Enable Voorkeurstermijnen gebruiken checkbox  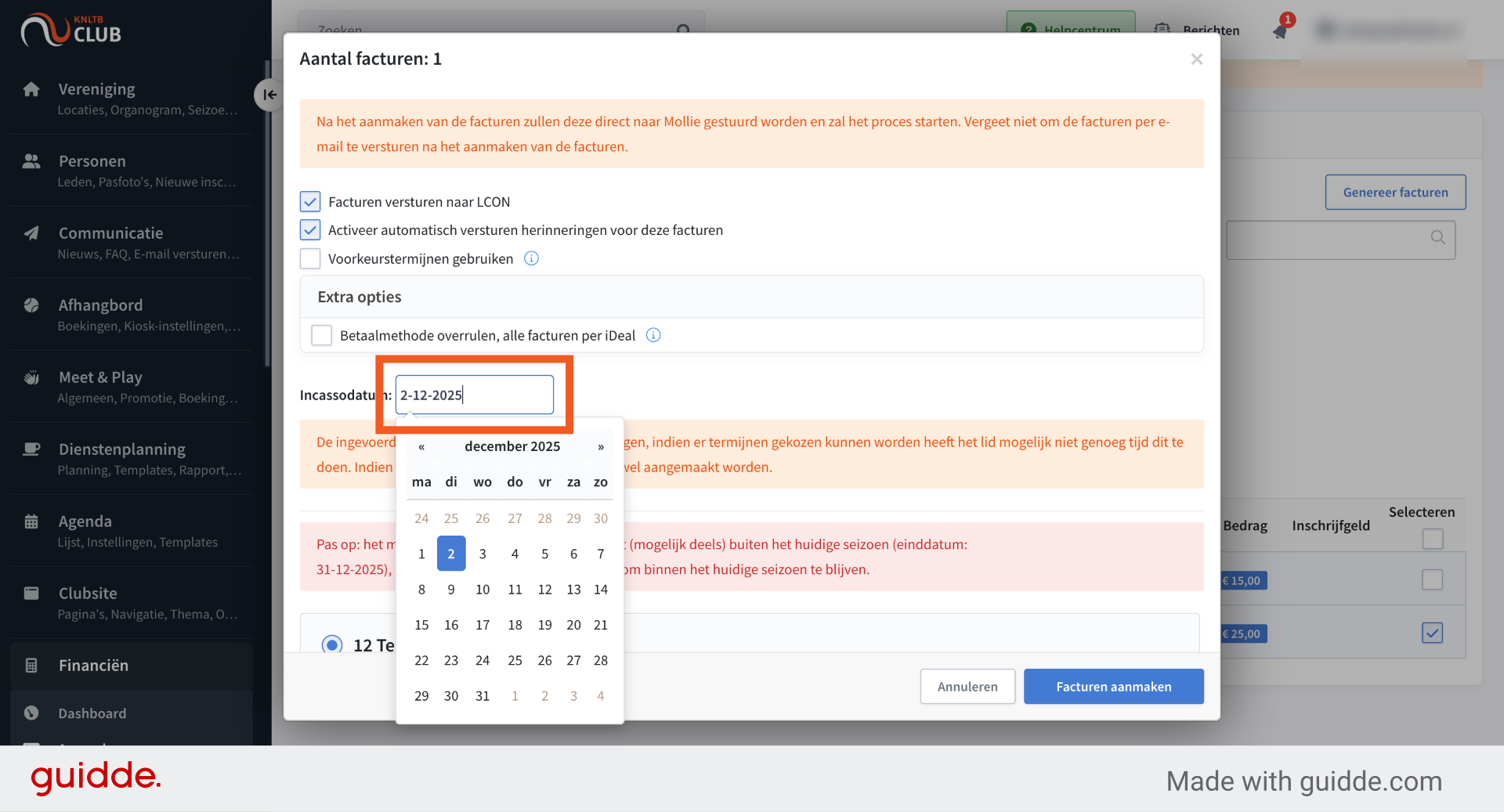tap(310, 258)
